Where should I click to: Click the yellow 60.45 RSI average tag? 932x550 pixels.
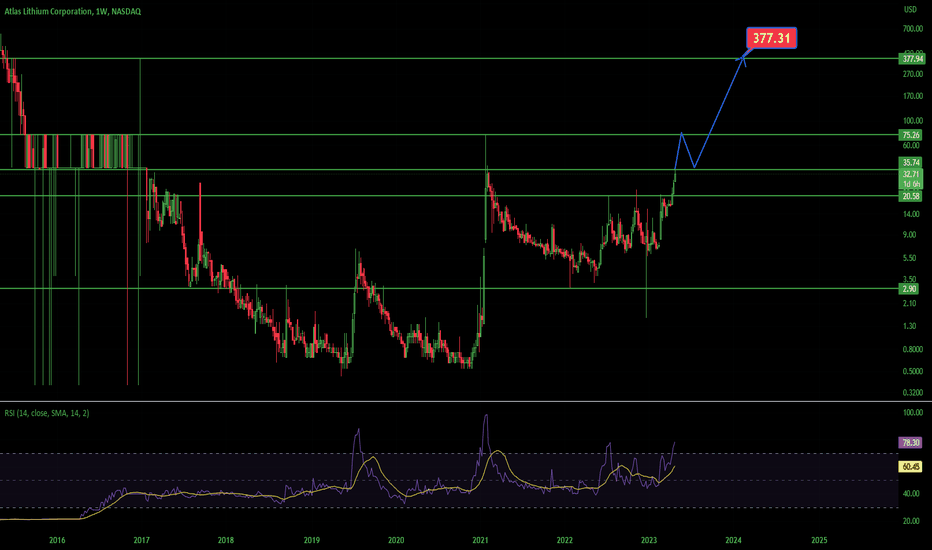(911, 467)
